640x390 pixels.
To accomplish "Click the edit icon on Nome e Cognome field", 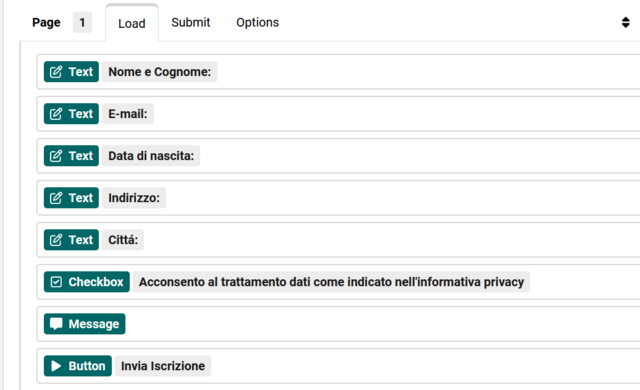I will (56, 72).
